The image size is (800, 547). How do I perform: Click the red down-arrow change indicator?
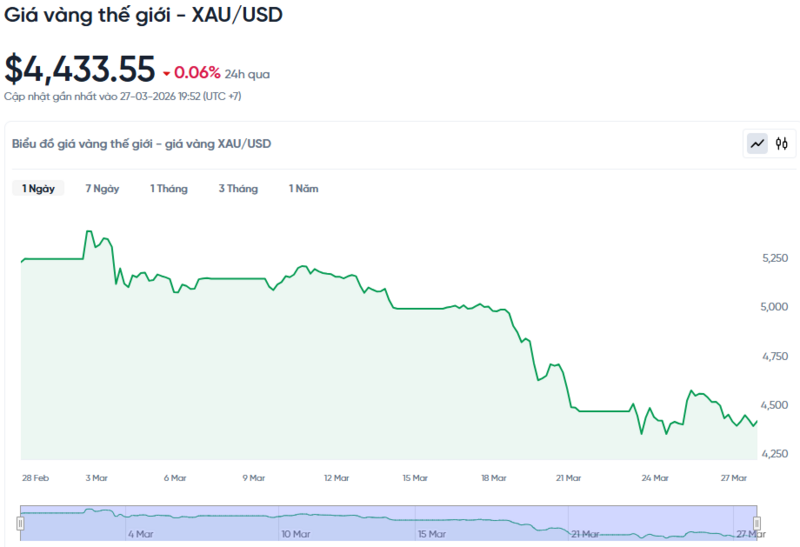[165, 73]
